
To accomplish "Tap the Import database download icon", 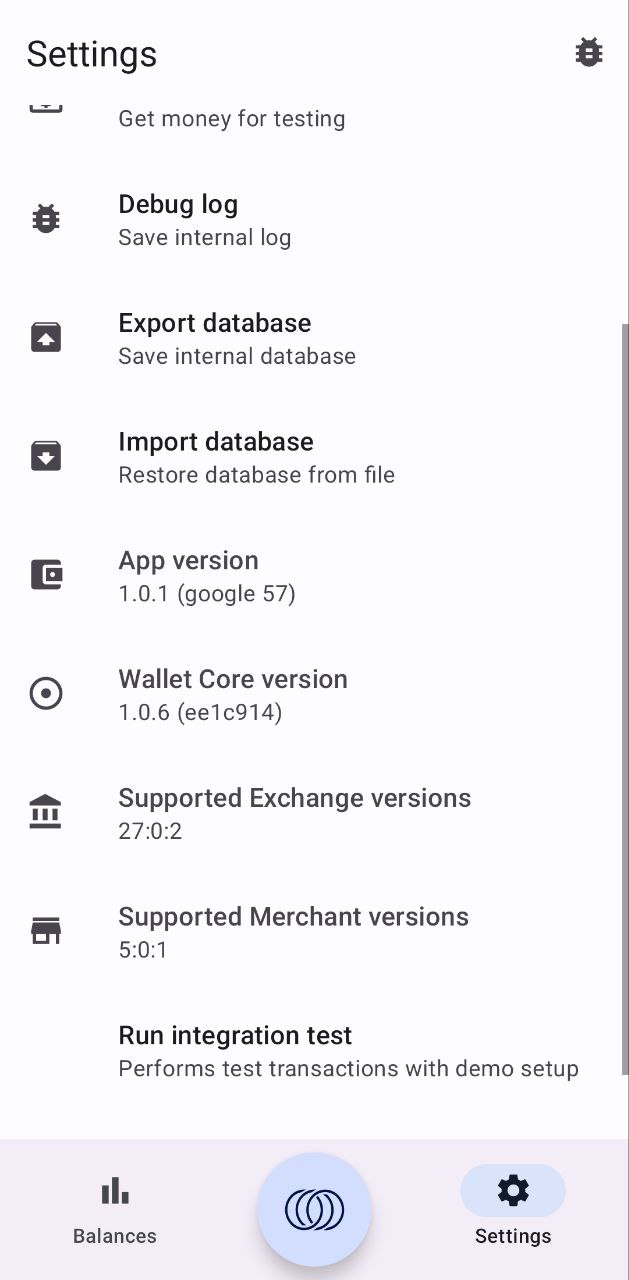I will coord(46,457).
